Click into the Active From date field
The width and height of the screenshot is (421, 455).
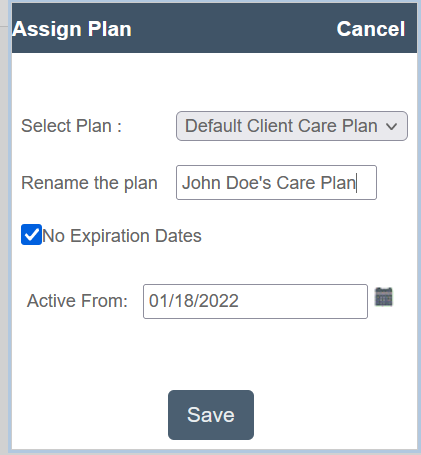click(x=255, y=301)
